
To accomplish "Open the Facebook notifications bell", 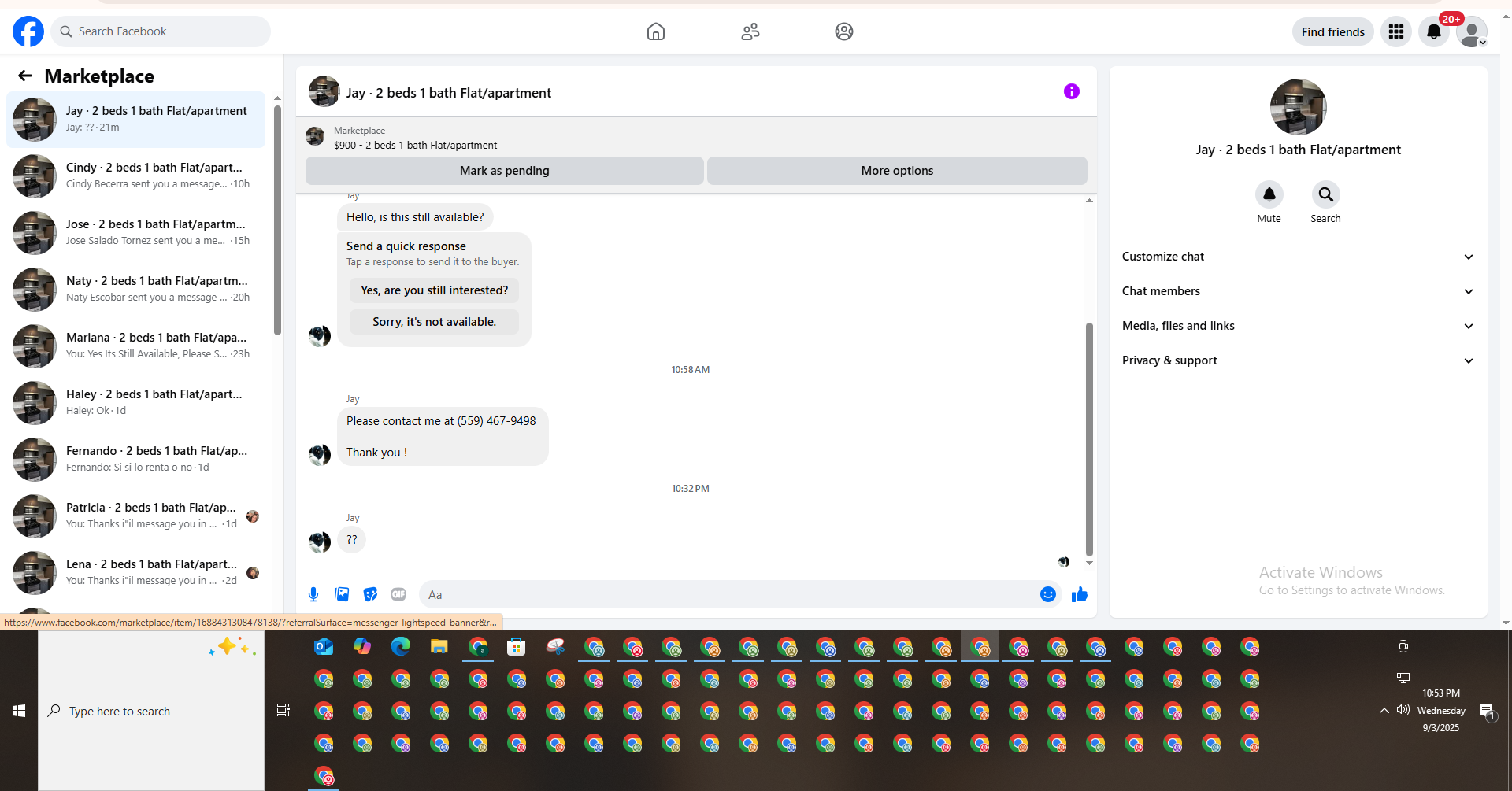I will [x=1434, y=31].
